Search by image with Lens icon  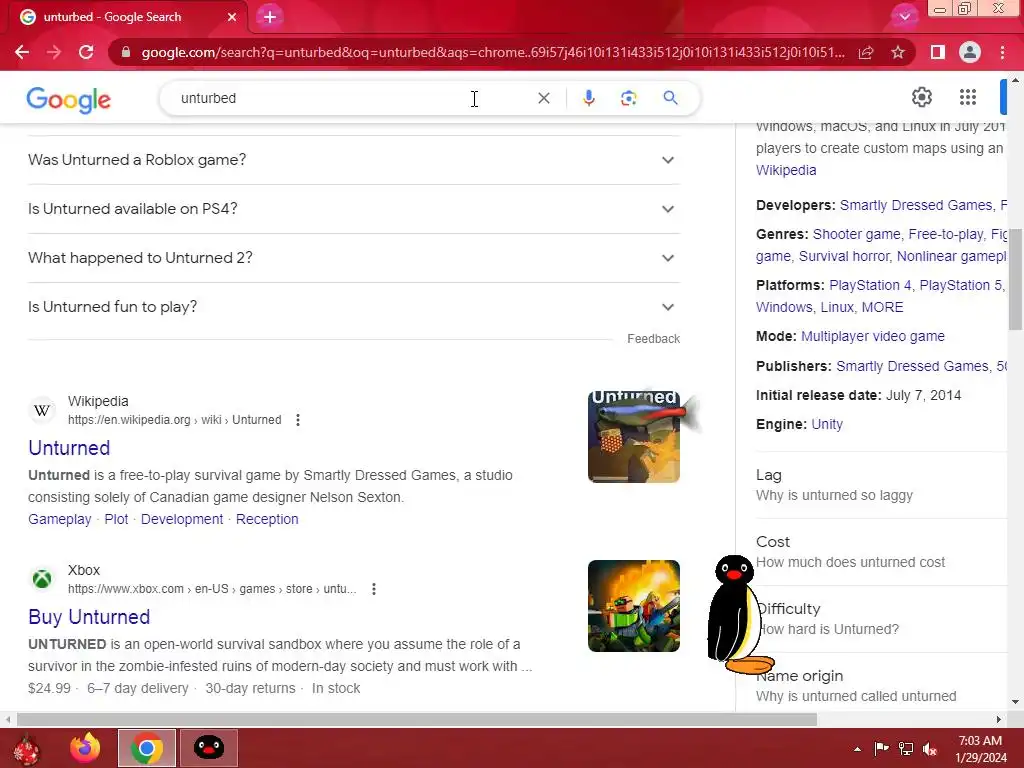point(628,98)
